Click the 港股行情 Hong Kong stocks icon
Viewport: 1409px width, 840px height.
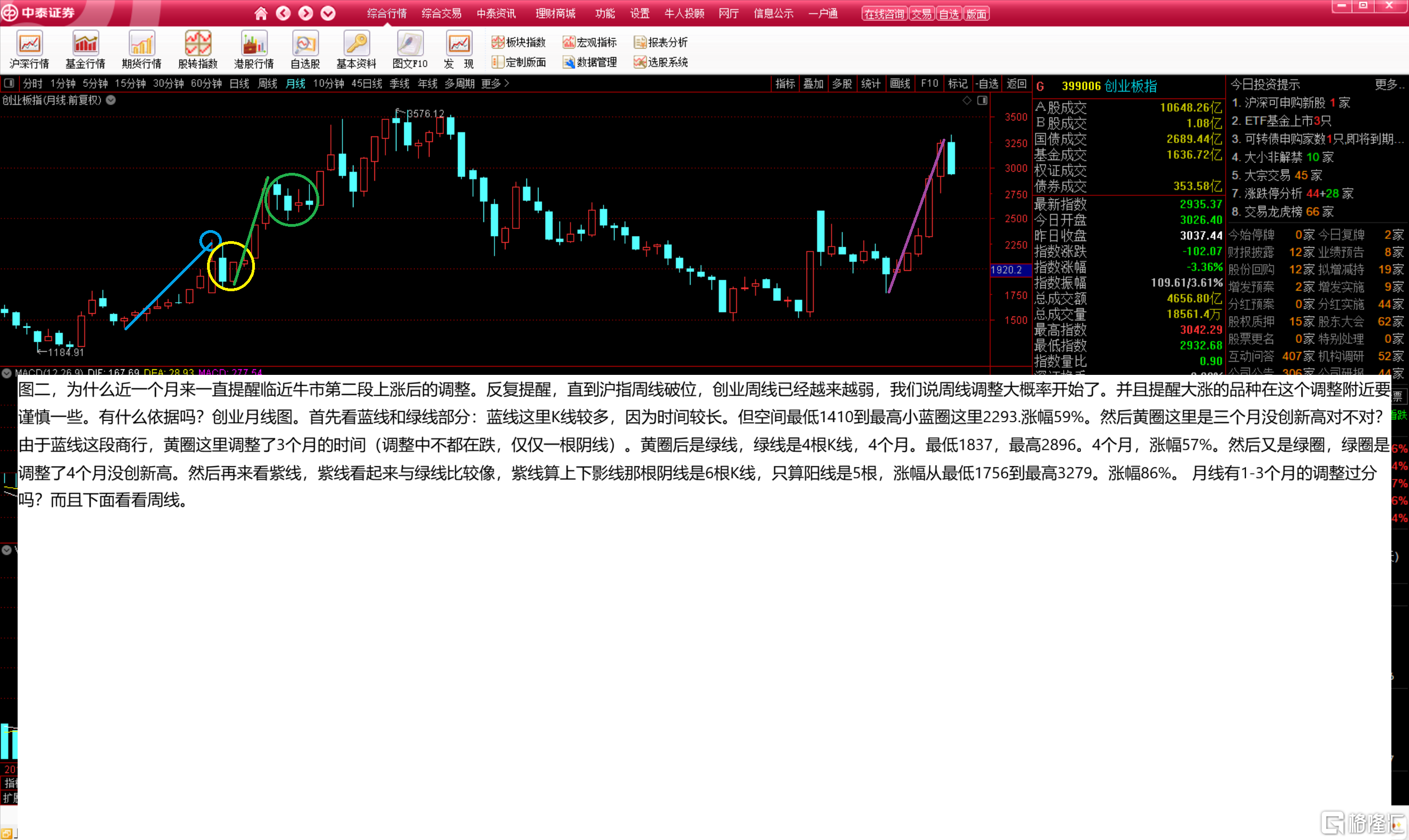pos(254,44)
